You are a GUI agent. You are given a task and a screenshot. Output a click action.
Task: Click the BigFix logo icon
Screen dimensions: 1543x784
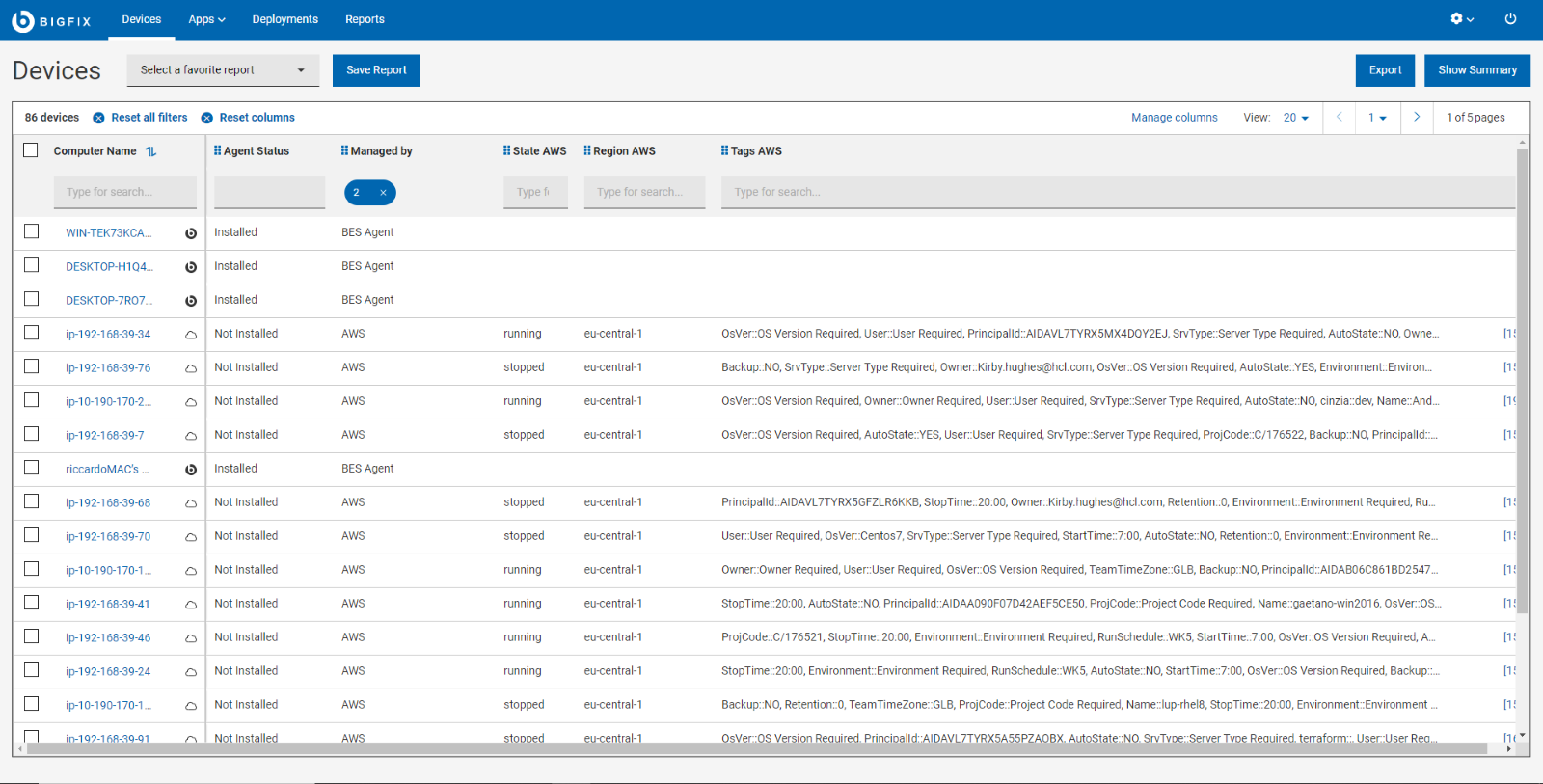[x=22, y=20]
